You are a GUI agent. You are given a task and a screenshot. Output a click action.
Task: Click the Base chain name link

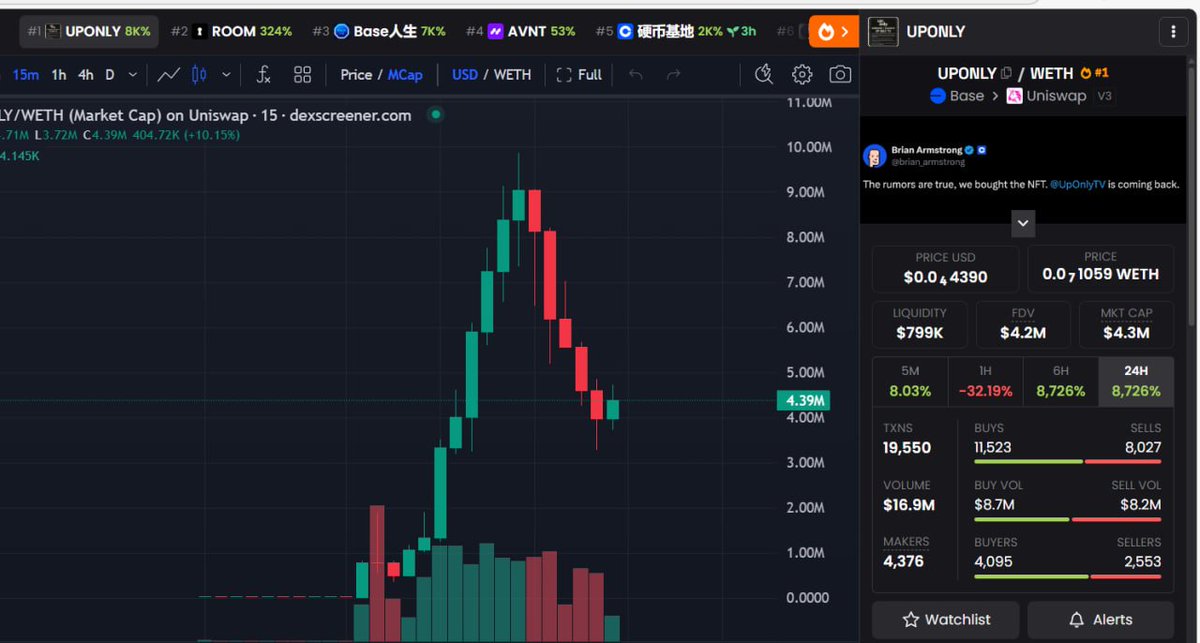pyautogui.click(x=967, y=96)
